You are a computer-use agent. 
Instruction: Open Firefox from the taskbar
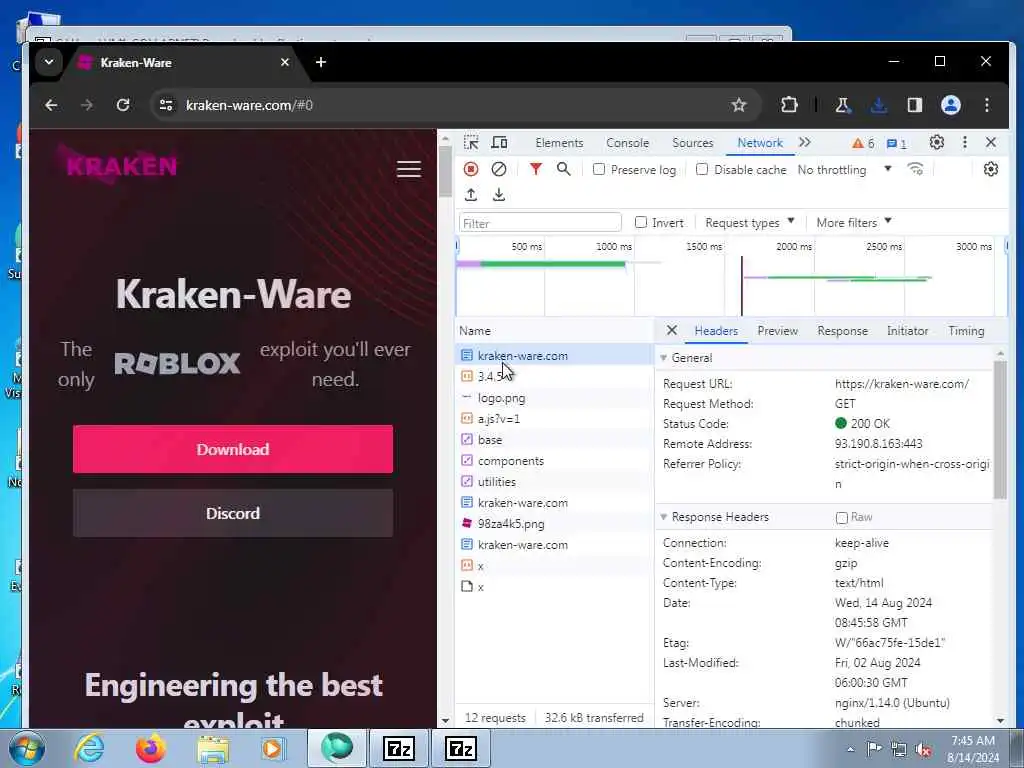(151, 748)
